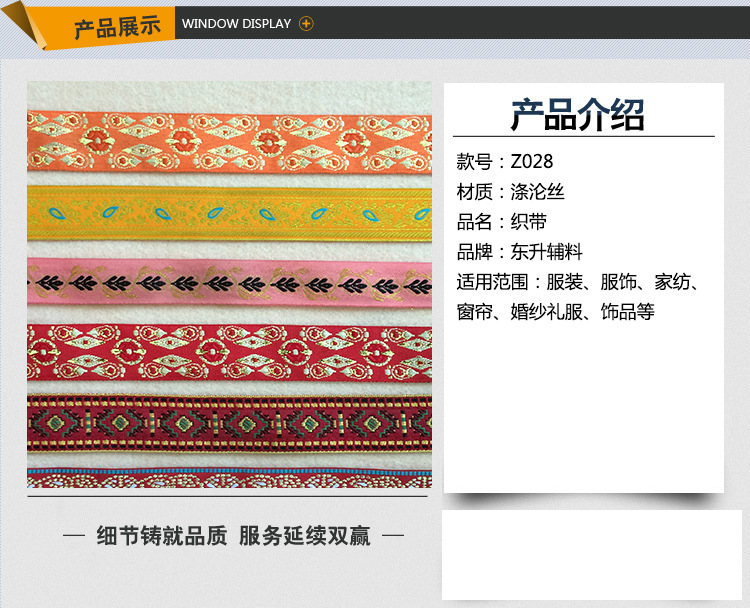Select the 款号：Z028 line
This screenshot has width=750, height=608.
click(x=505, y=162)
